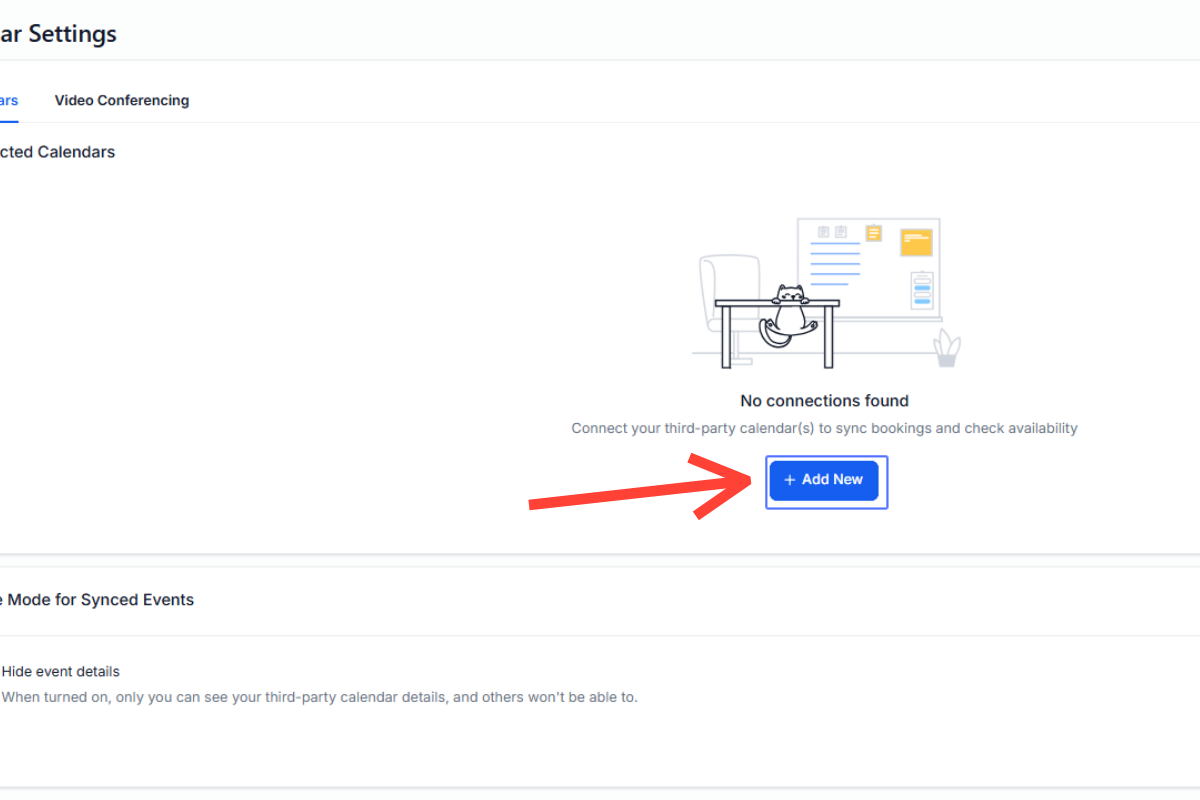Click the Connected Calendars section heading
This screenshot has height=800, width=1200.
click(58, 152)
